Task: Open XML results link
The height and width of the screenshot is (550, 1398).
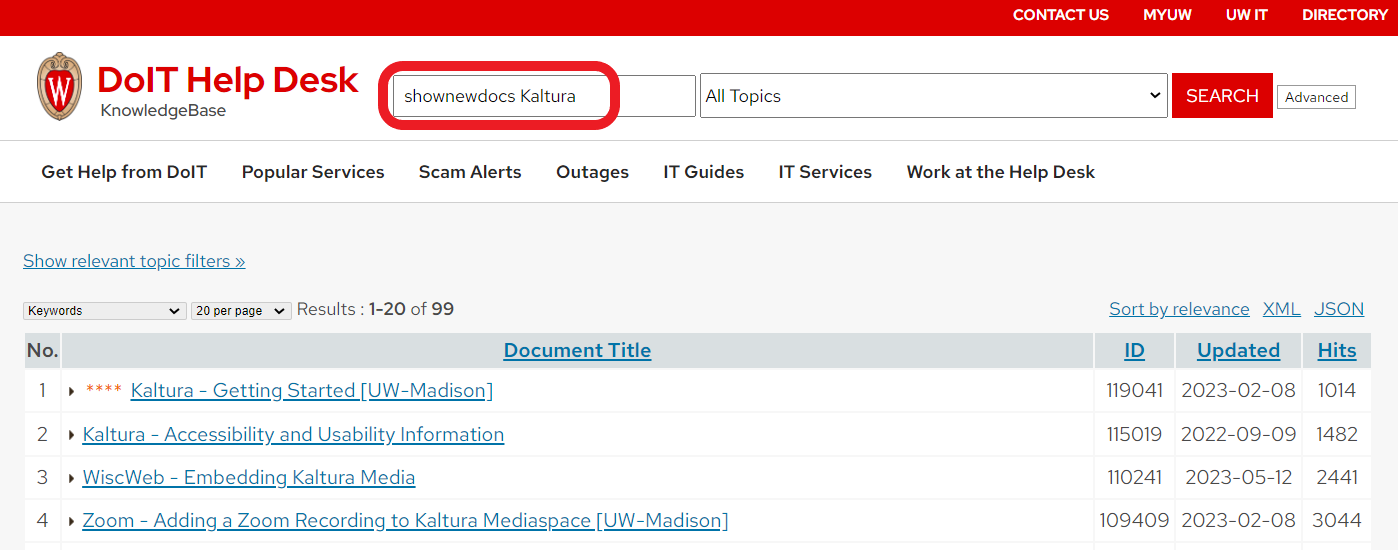Action: (1282, 309)
